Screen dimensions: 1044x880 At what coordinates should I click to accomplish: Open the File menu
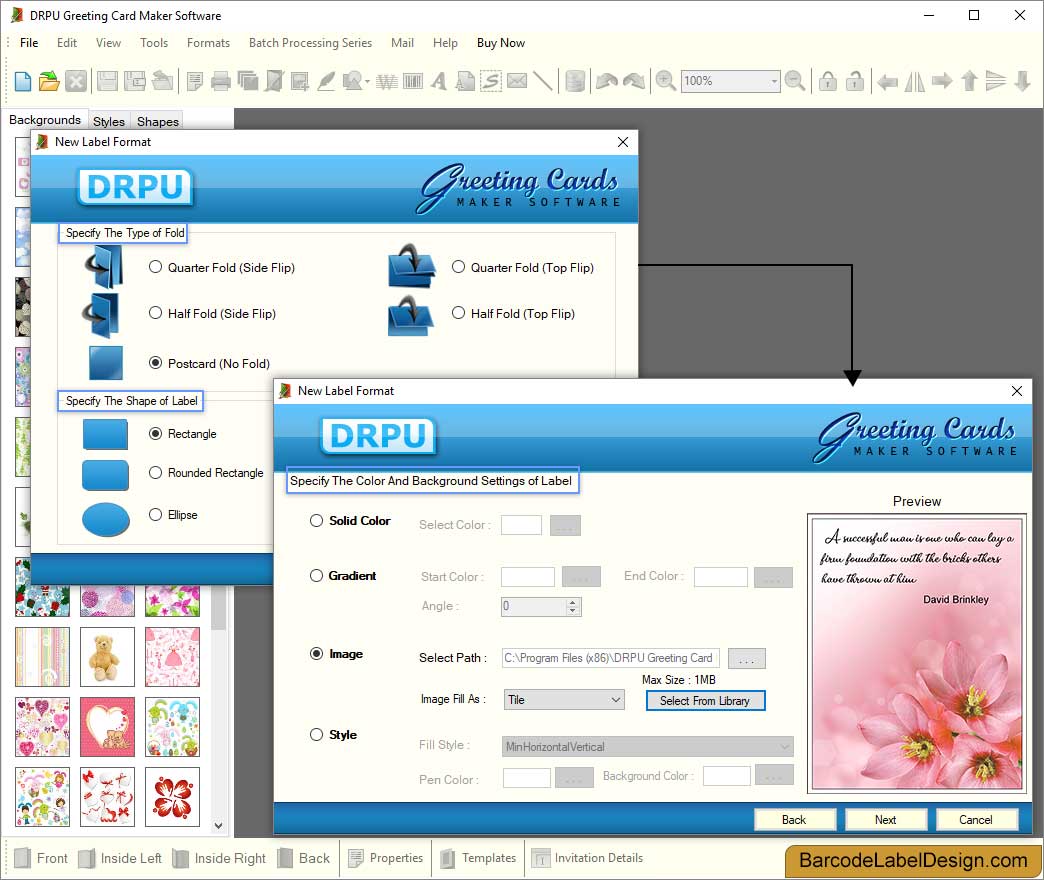[29, 43]
